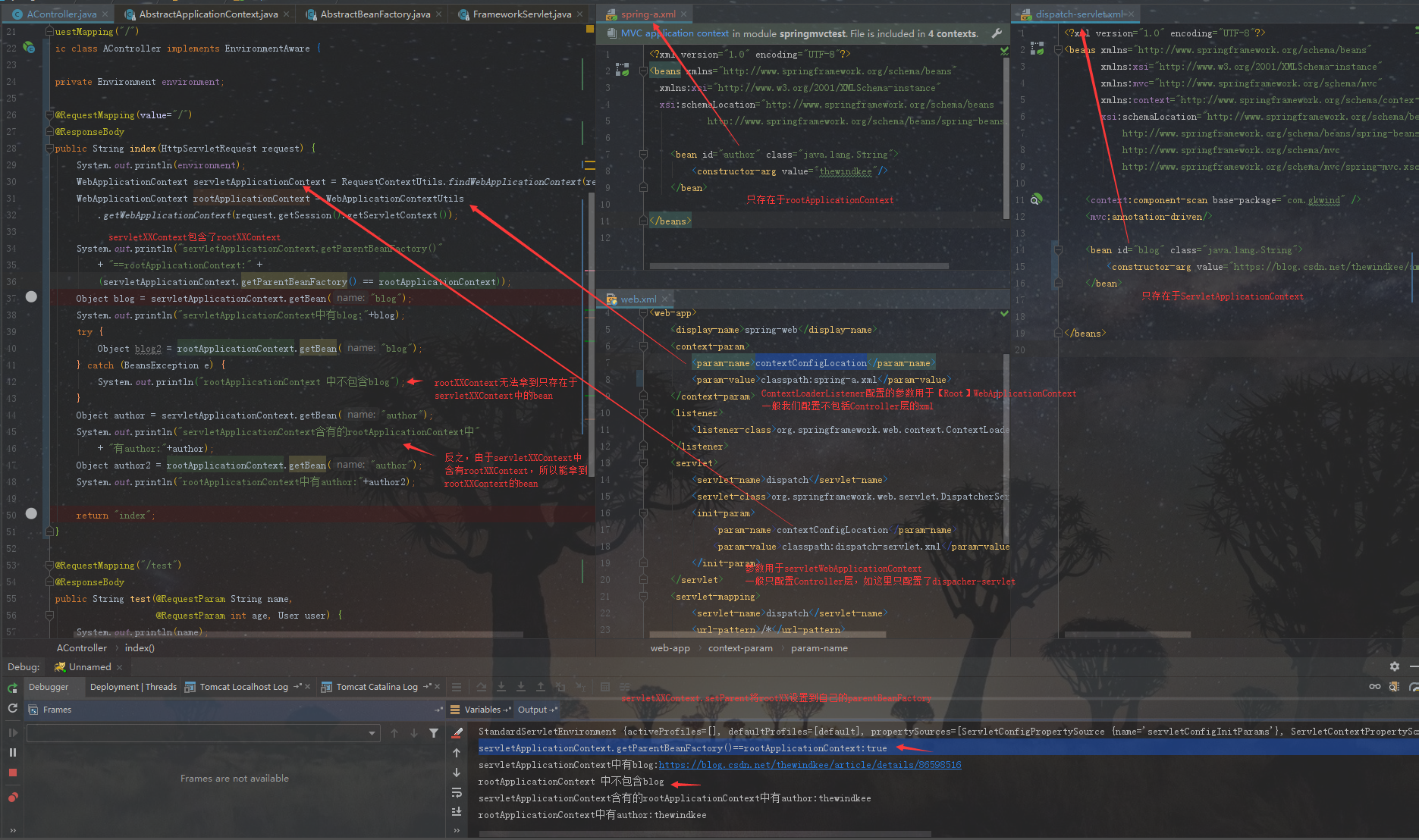The width and height of the screenshot is (1419, 840).
Task: Click the run to cursor icon
Action: tap(580, 687)
